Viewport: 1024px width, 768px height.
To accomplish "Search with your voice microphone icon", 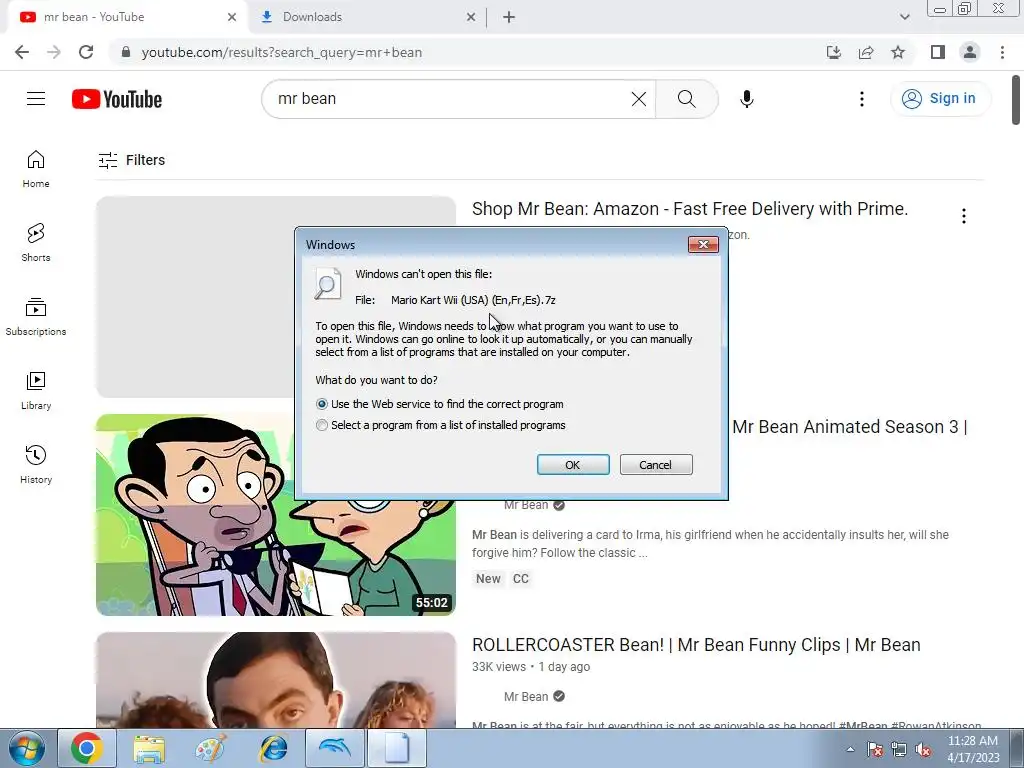I will pyautogui.click(x=746, y=99).
